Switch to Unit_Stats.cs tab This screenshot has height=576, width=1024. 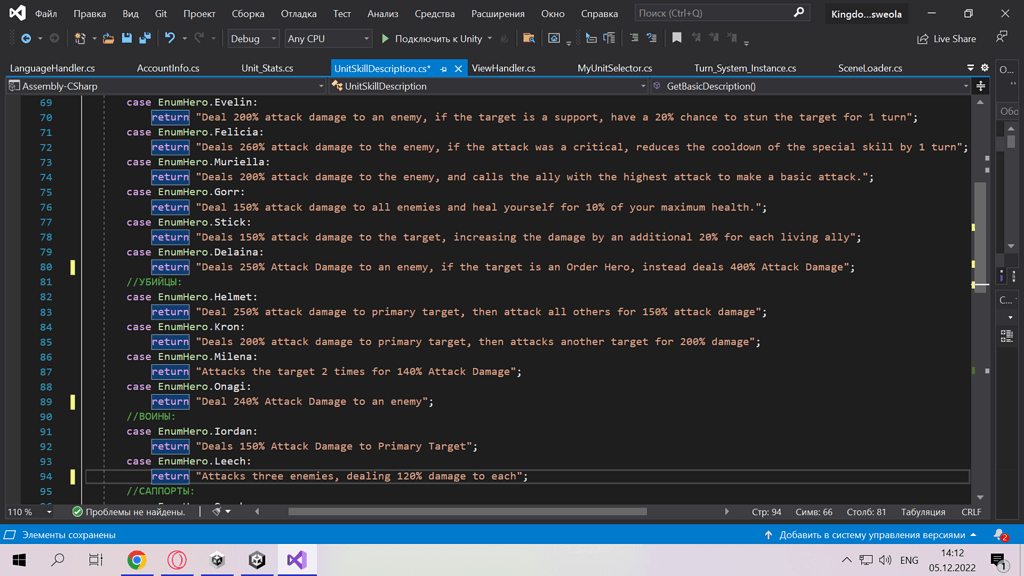click(x=267, y=68)
